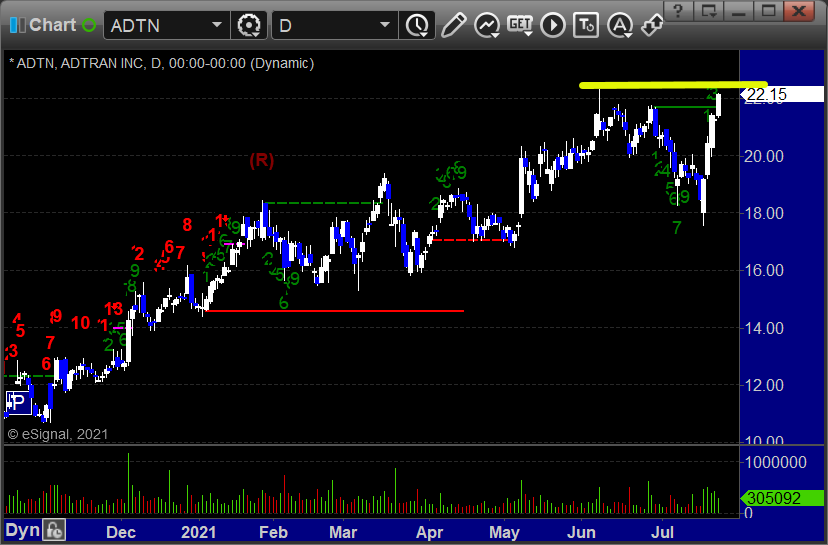Open the window options dropdown icon
The width and height of the screenshot is (828, 545).
click(708, 11)
